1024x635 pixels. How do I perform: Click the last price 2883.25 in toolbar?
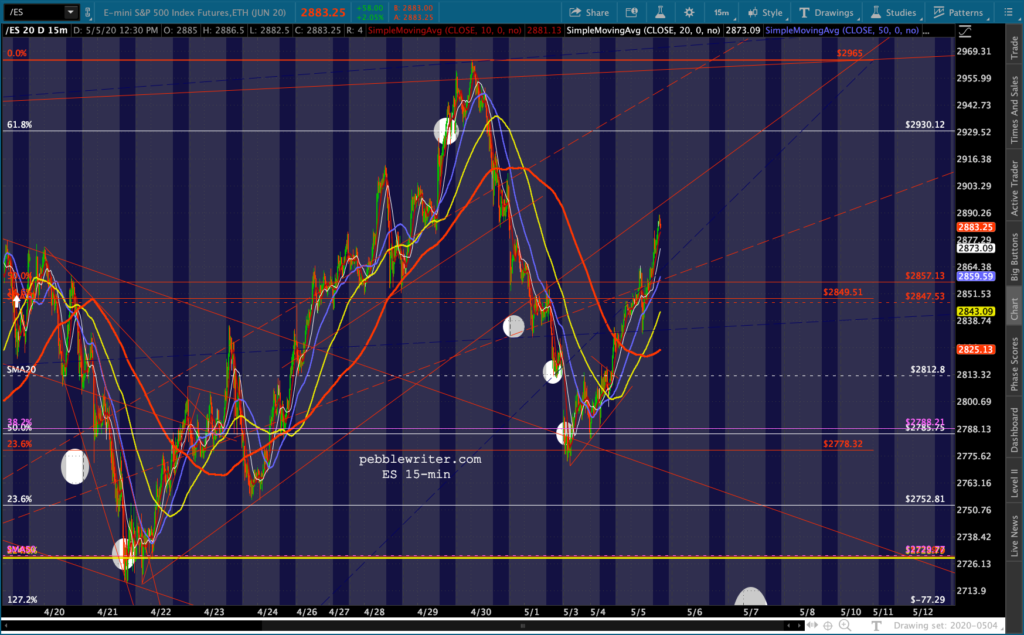pos(323,12)
